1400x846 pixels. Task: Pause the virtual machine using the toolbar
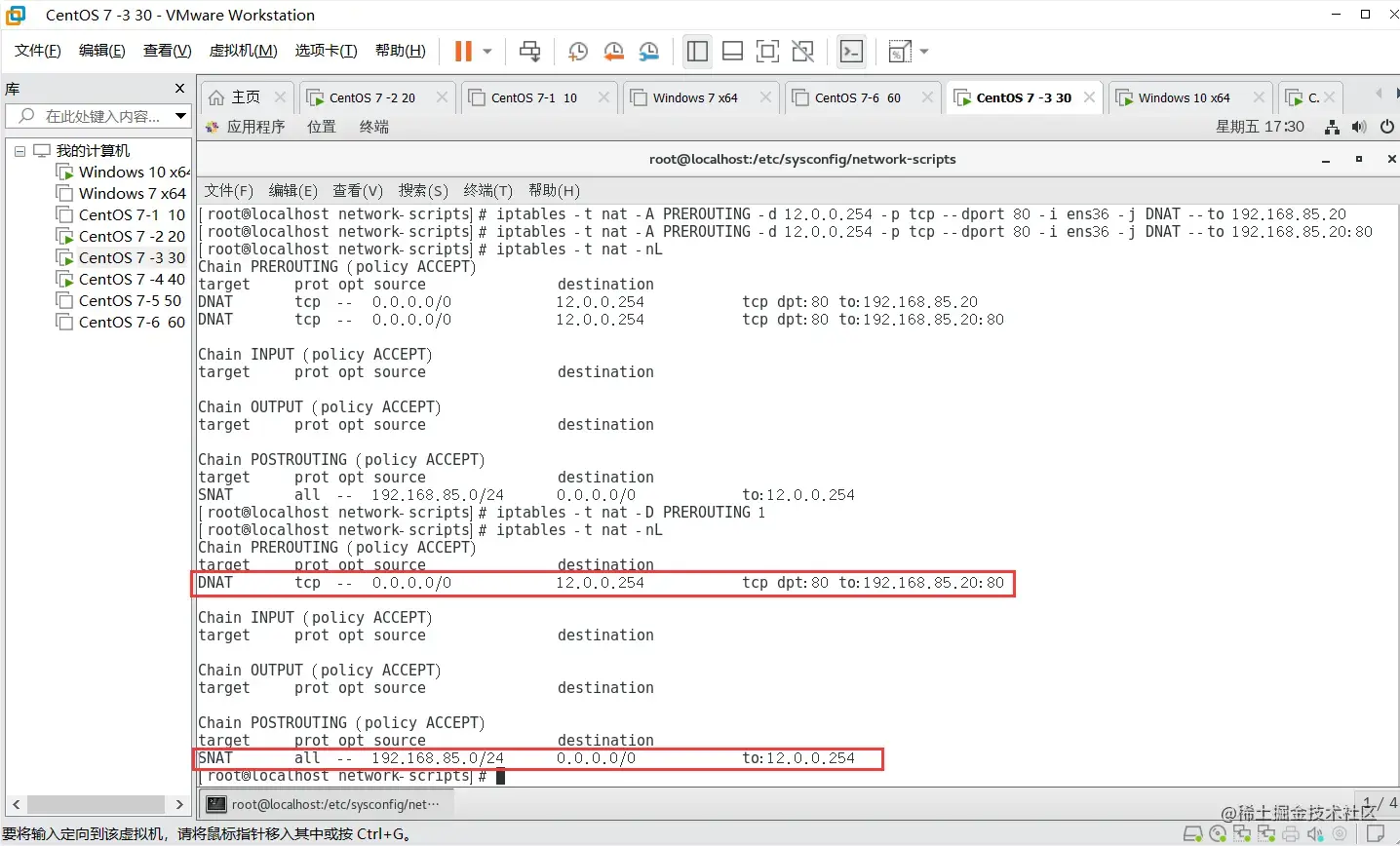click(463, 52)
